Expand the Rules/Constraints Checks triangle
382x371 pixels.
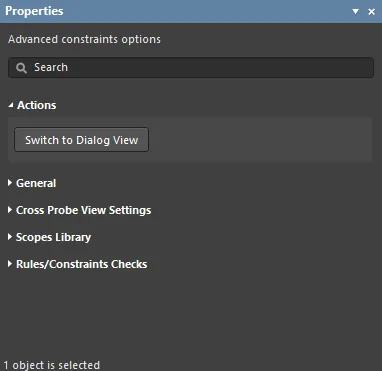(x=10, y=264)
